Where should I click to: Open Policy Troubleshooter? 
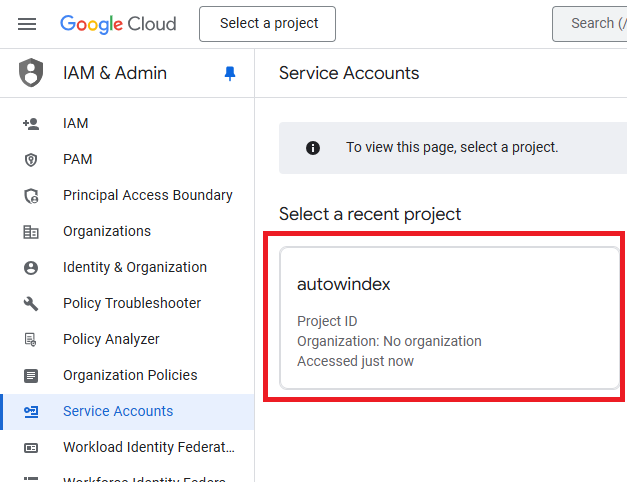127,303
